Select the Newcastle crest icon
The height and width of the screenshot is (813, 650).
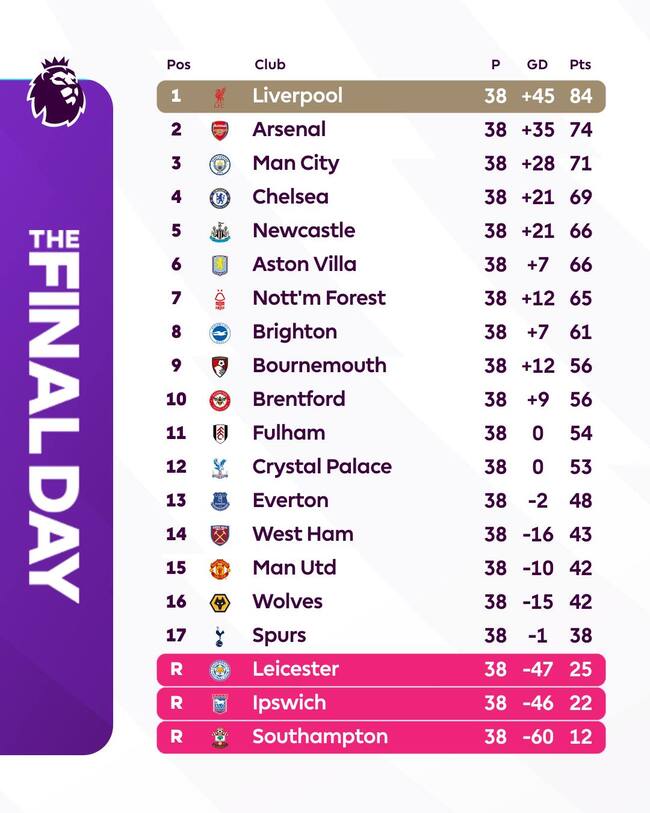220,232
